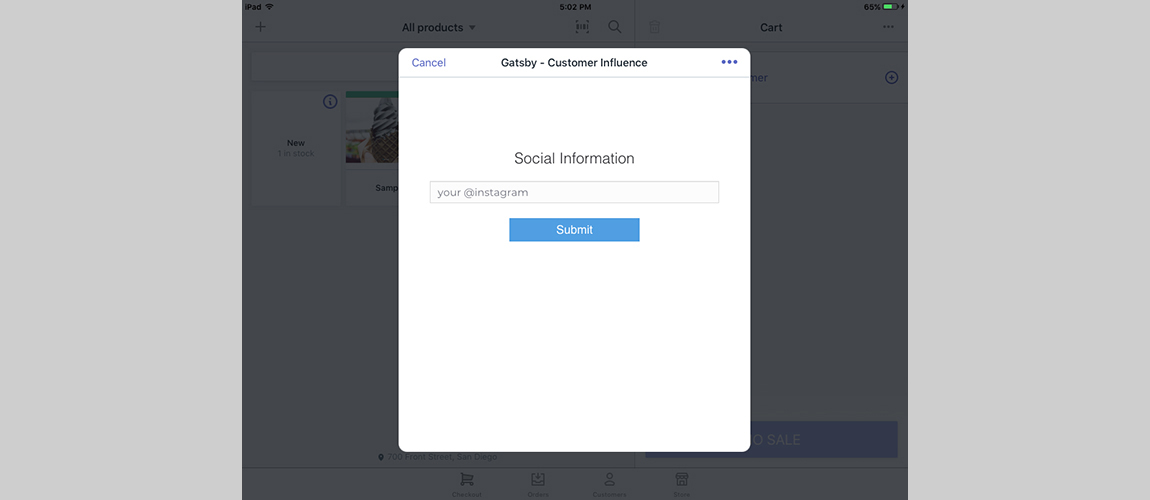Go to the Customers tab
The image size is (1150, 500).
[609, 485]
